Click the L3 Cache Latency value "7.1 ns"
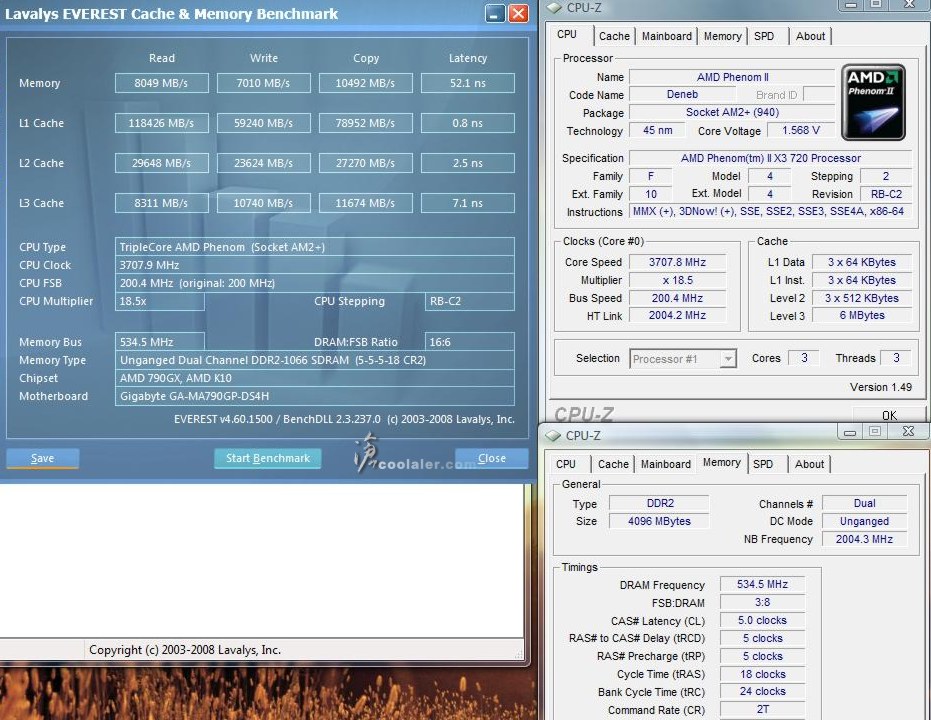The height and width of the screenshot is (720, 931). [468, 203]
